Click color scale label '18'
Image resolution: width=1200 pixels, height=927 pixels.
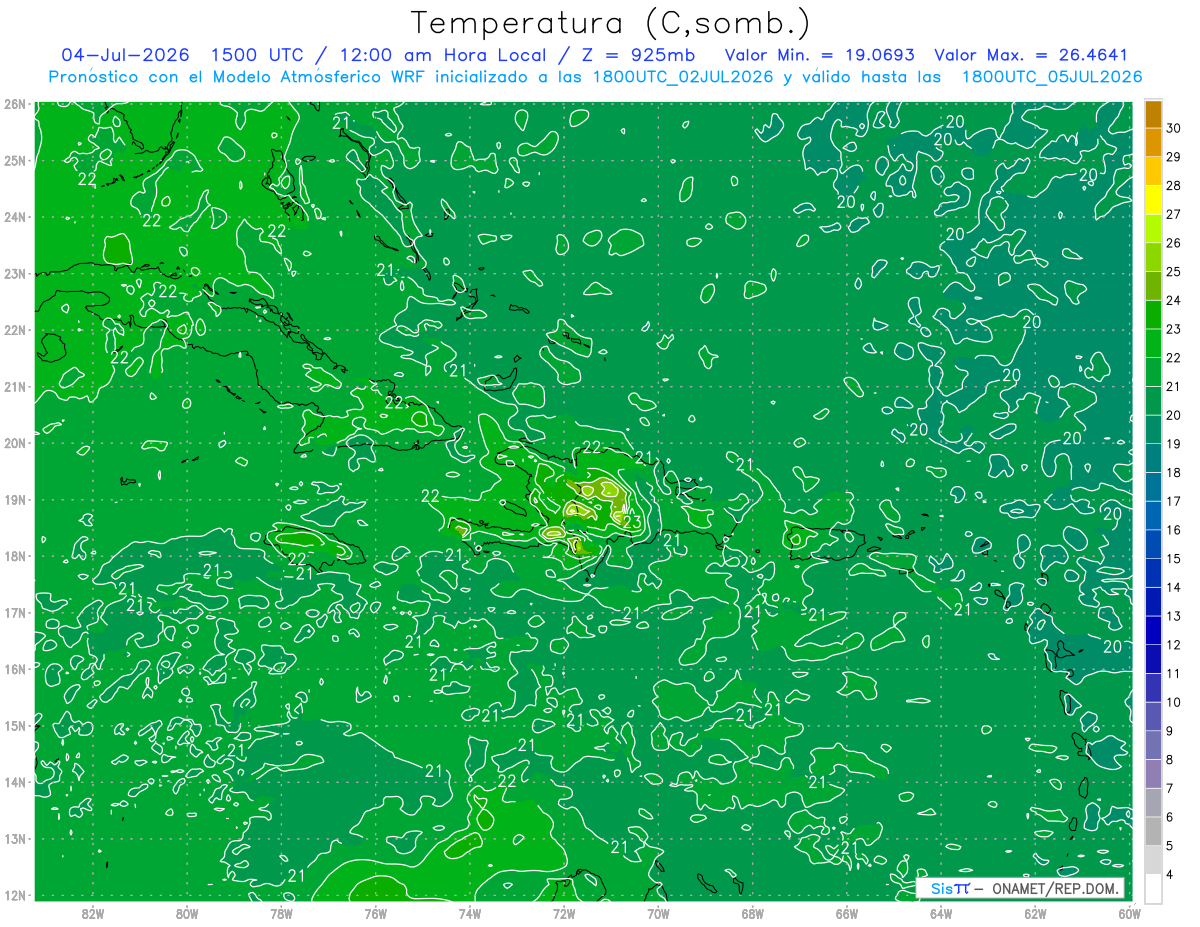pos(1173,472)
